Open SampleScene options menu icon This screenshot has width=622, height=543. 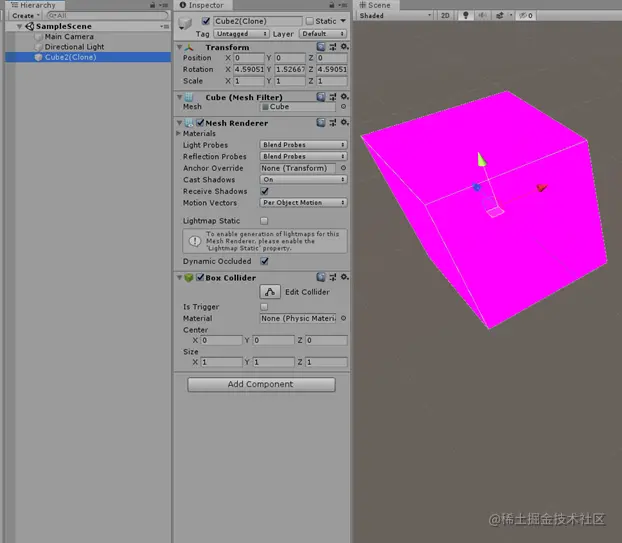click(x=165, y=26)
